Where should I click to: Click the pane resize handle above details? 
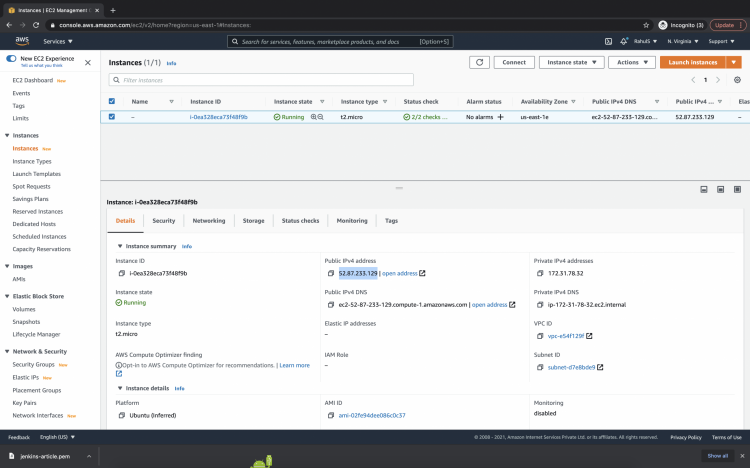[x=399, y=188]
